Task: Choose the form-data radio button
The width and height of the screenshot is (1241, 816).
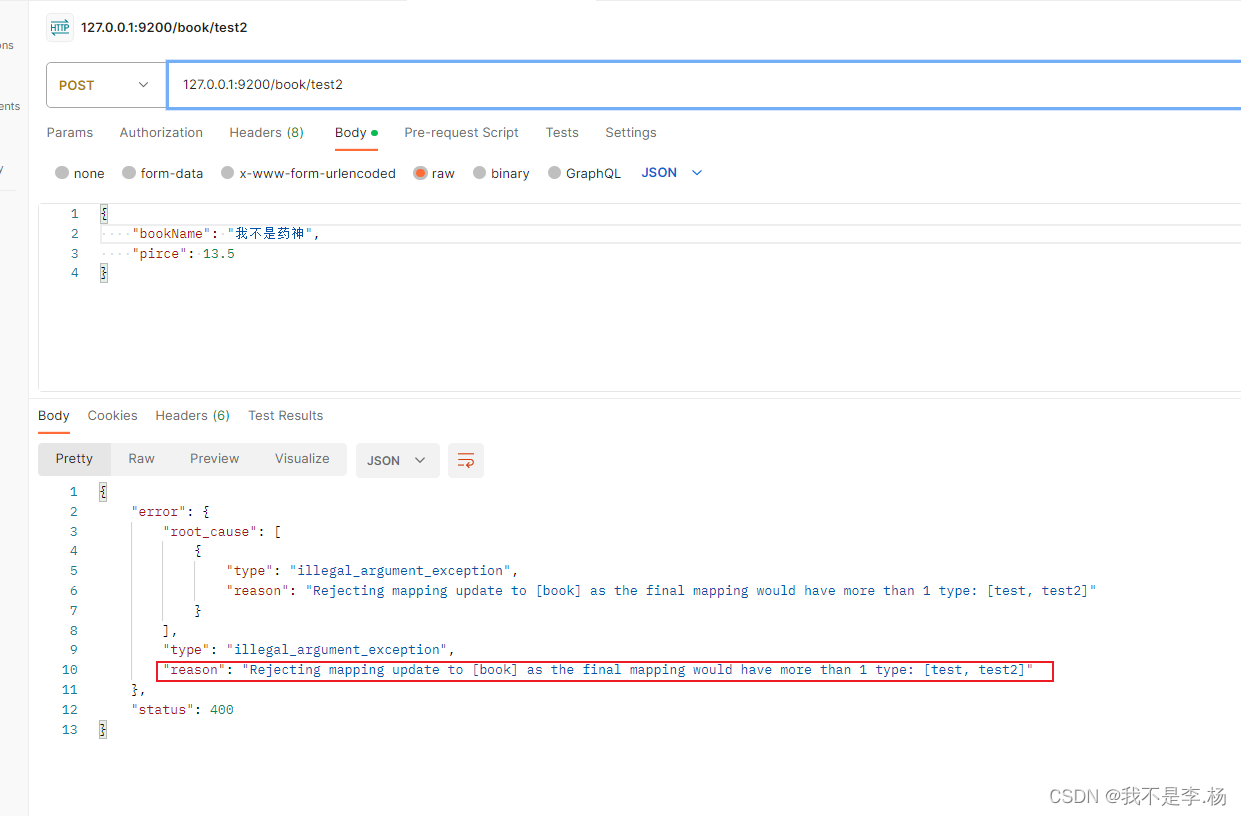Action: [x=129, y=173]
